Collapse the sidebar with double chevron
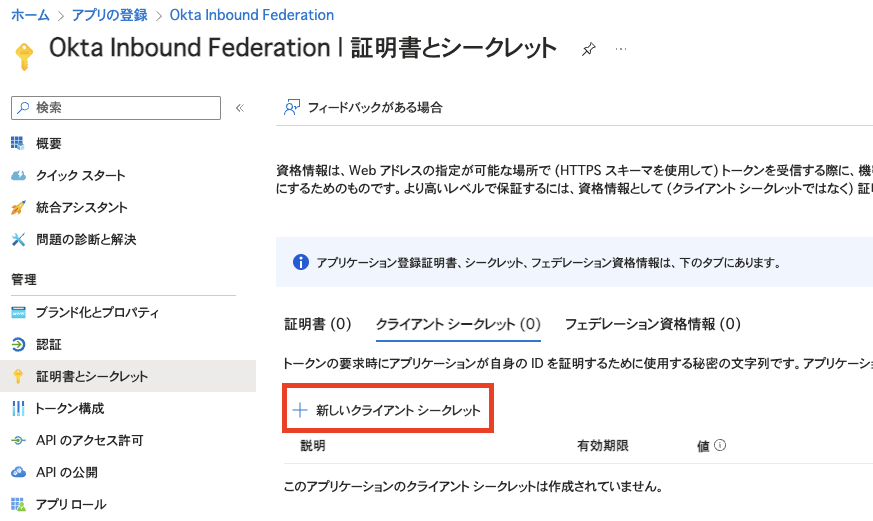Image resolution: width=873 pixels, height=521 pixels. (x=240, y=108)
